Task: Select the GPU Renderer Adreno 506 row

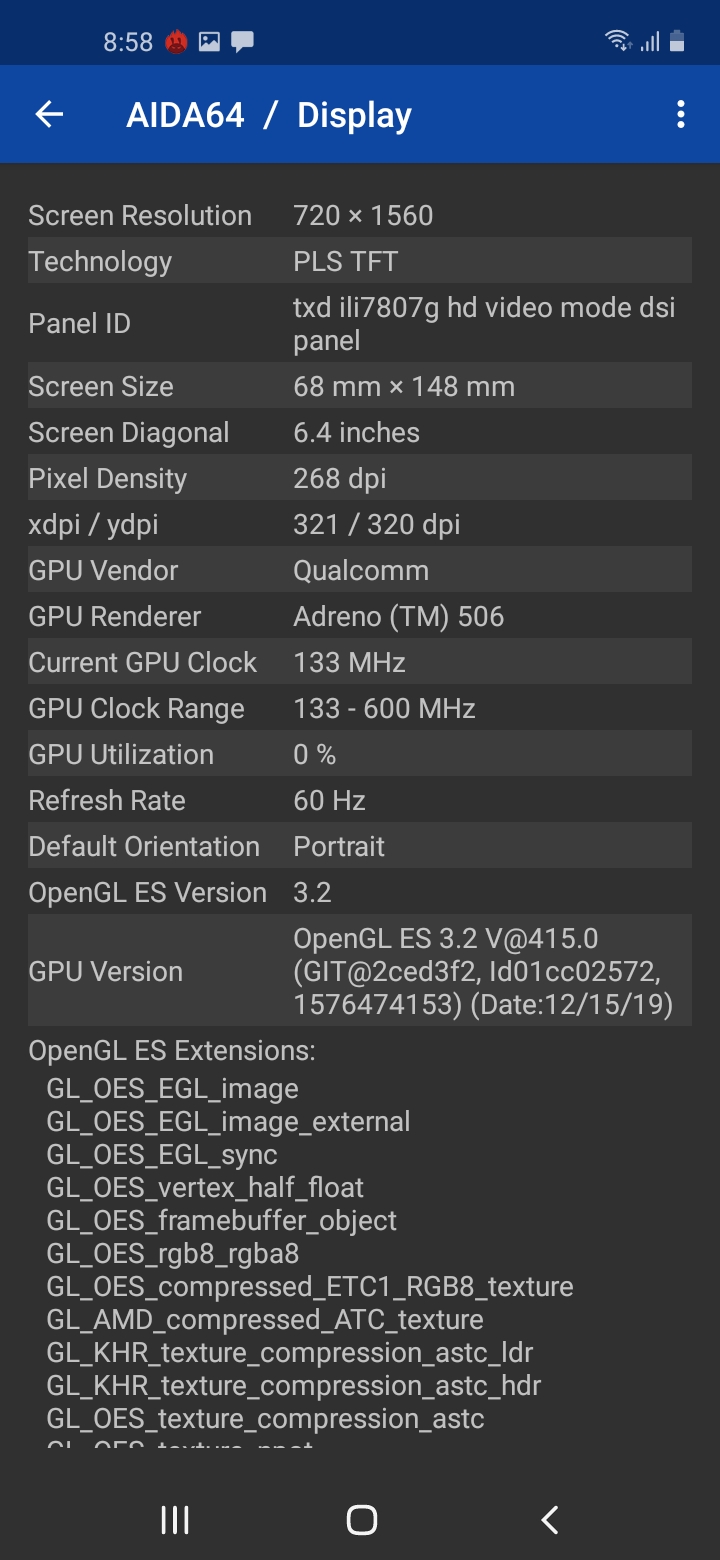Action: pyautogui.click(x=360, y=616)
